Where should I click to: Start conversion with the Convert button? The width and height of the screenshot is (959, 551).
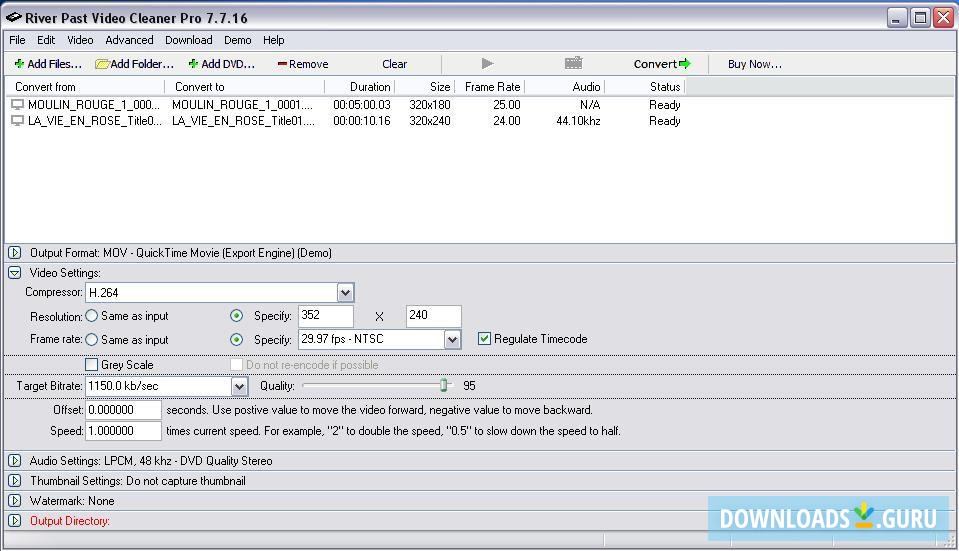(662, 64)
